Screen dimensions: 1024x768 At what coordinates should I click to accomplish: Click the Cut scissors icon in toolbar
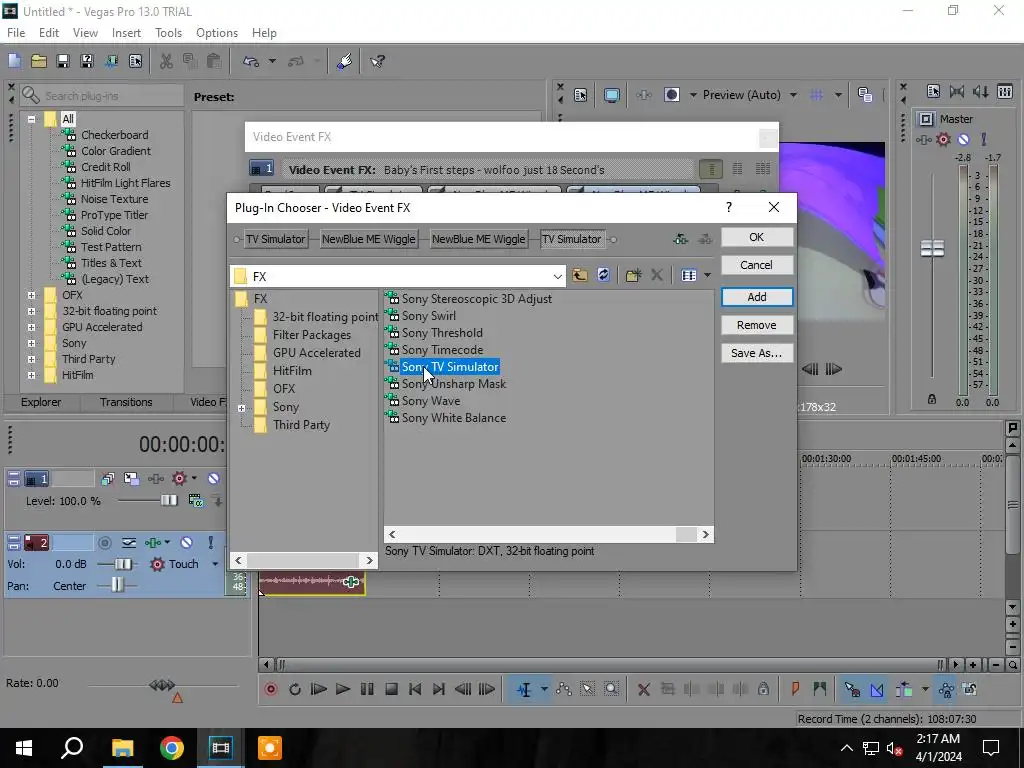point(166,61)
